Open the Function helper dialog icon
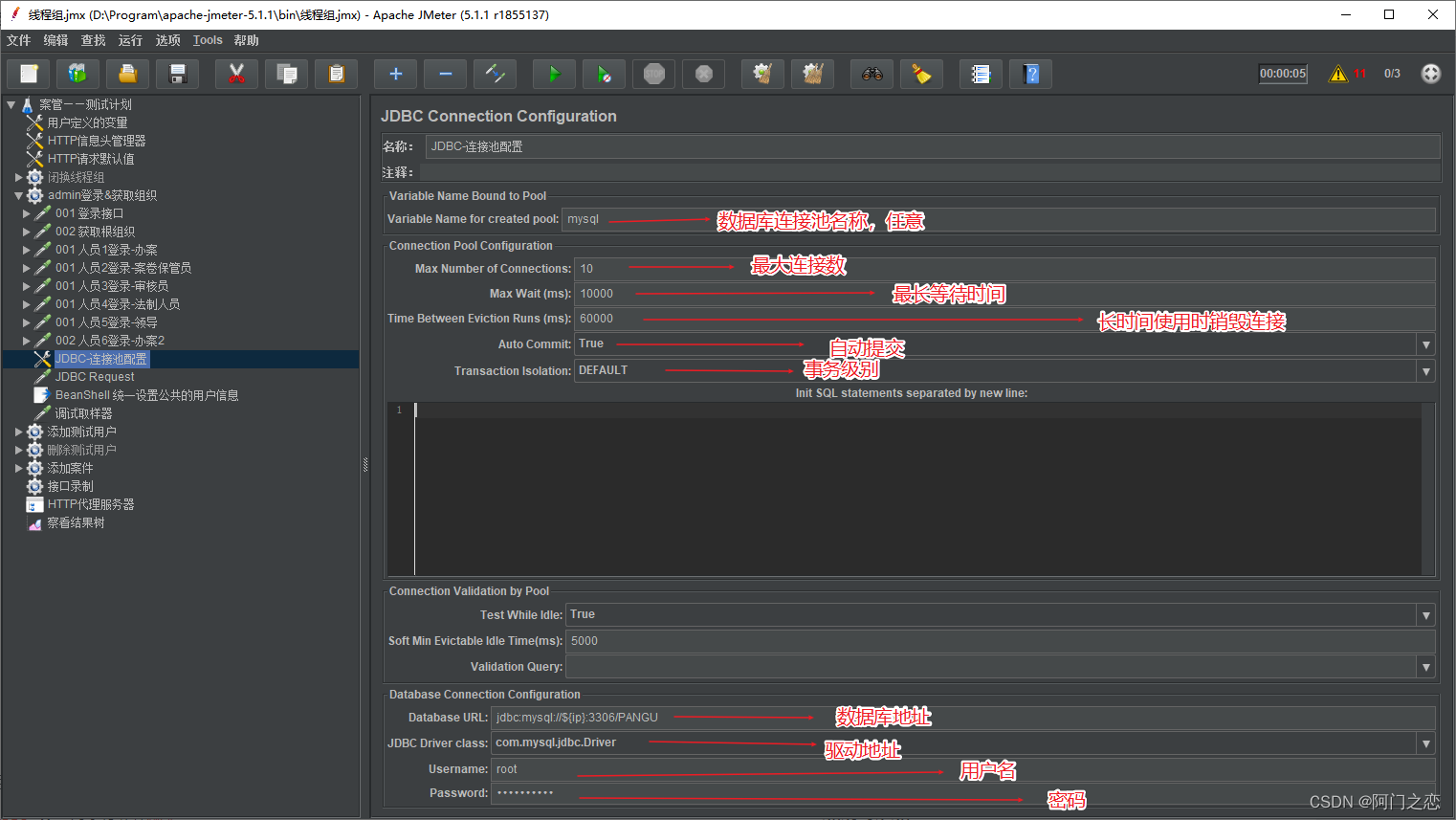Screen dimensions: 1456x820 (982, 74)
